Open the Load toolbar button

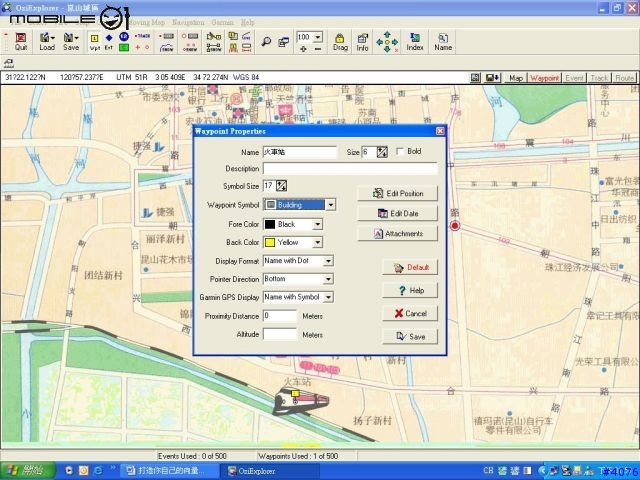47,42
